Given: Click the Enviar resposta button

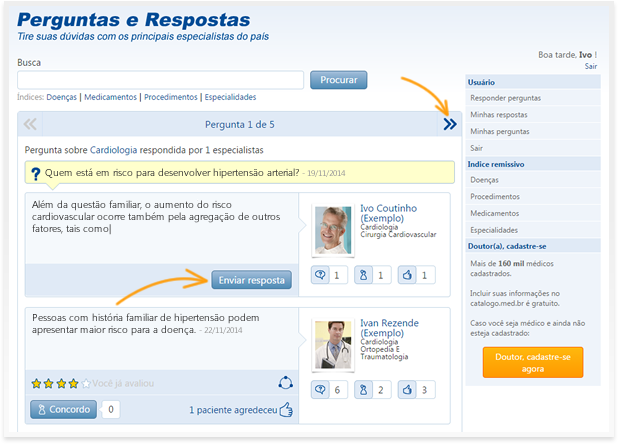Looking at the screenshot, I should coord(251,279).
